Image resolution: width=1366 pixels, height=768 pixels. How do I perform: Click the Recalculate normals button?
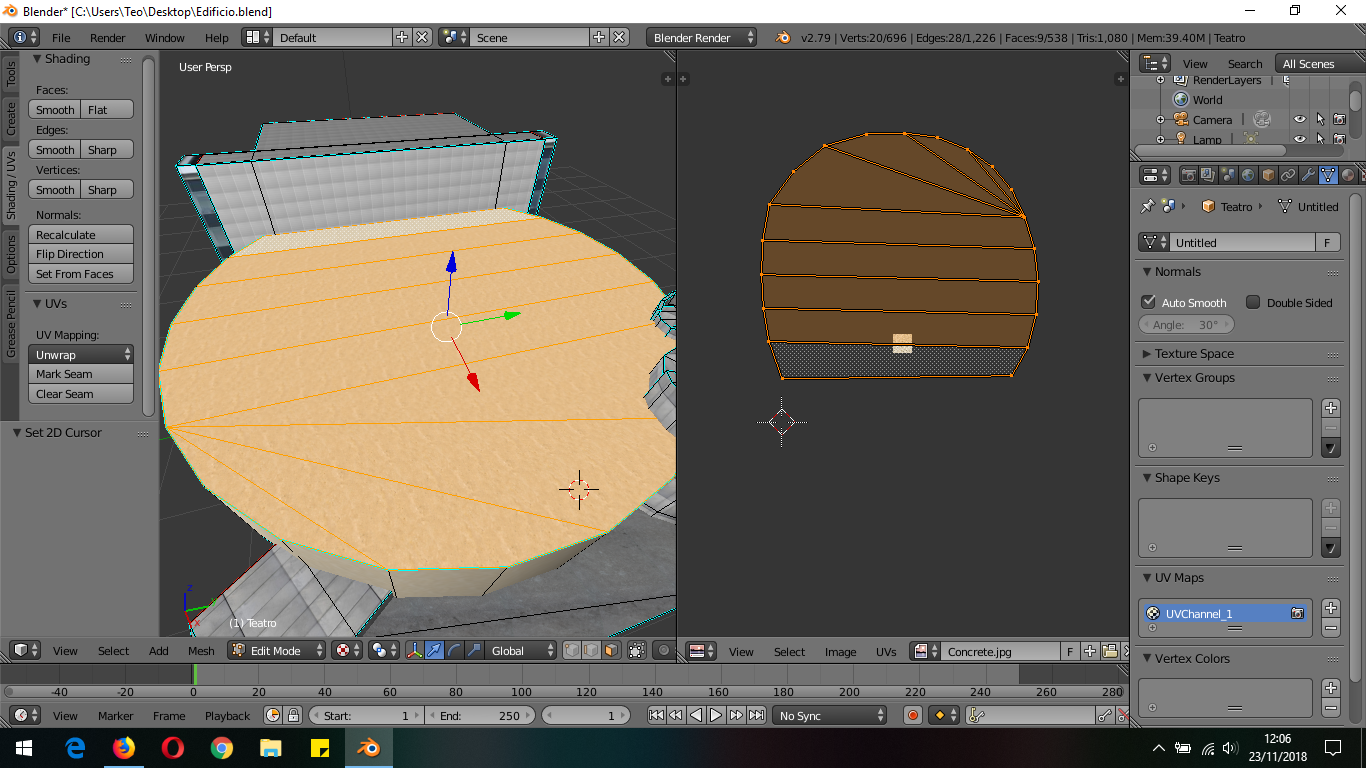(81, 235)
